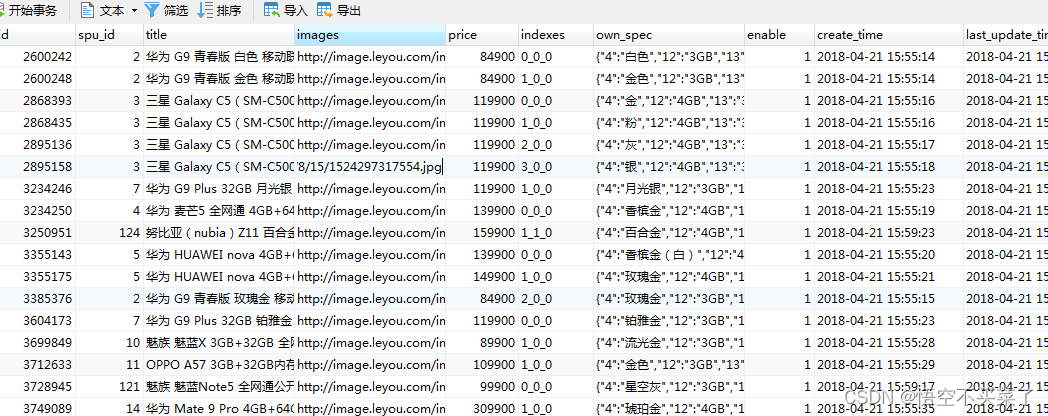Viewport: 1048px width, 416px height.
Task: Click id cell 3234246
Action: tap(37, 189)
